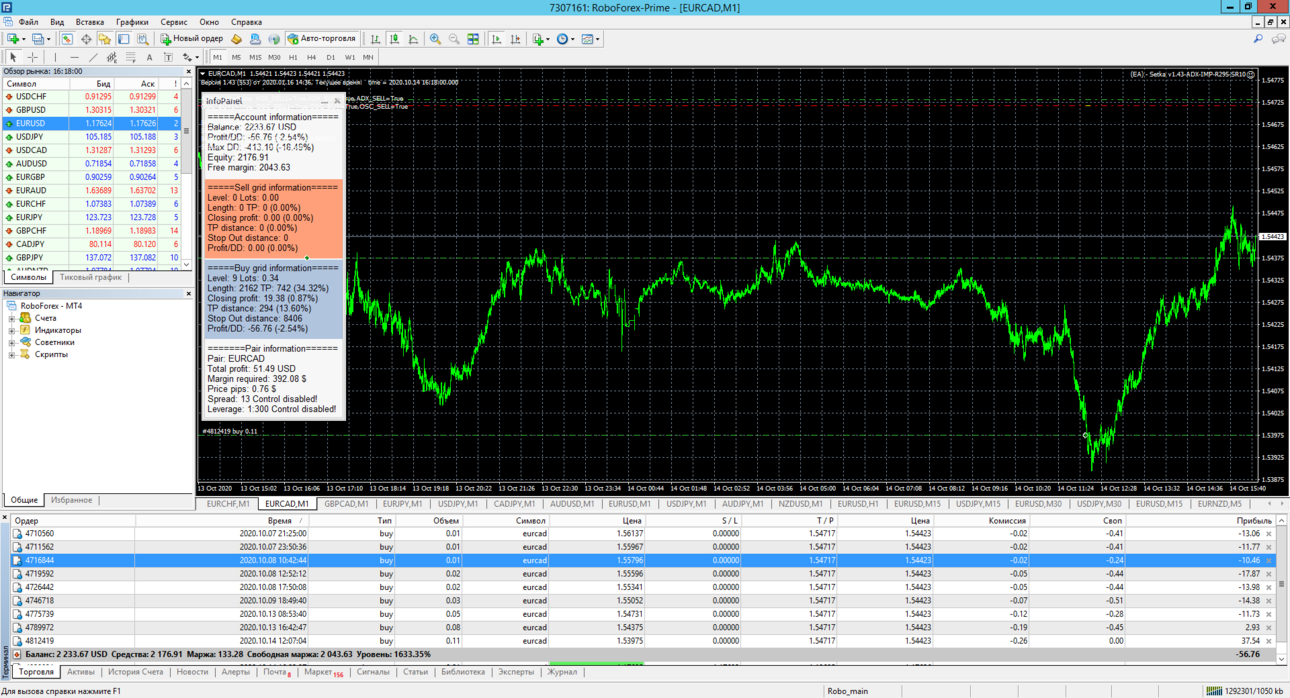Close the InfoPanel window
1290x698 pixels.
[x=337, y=101]
